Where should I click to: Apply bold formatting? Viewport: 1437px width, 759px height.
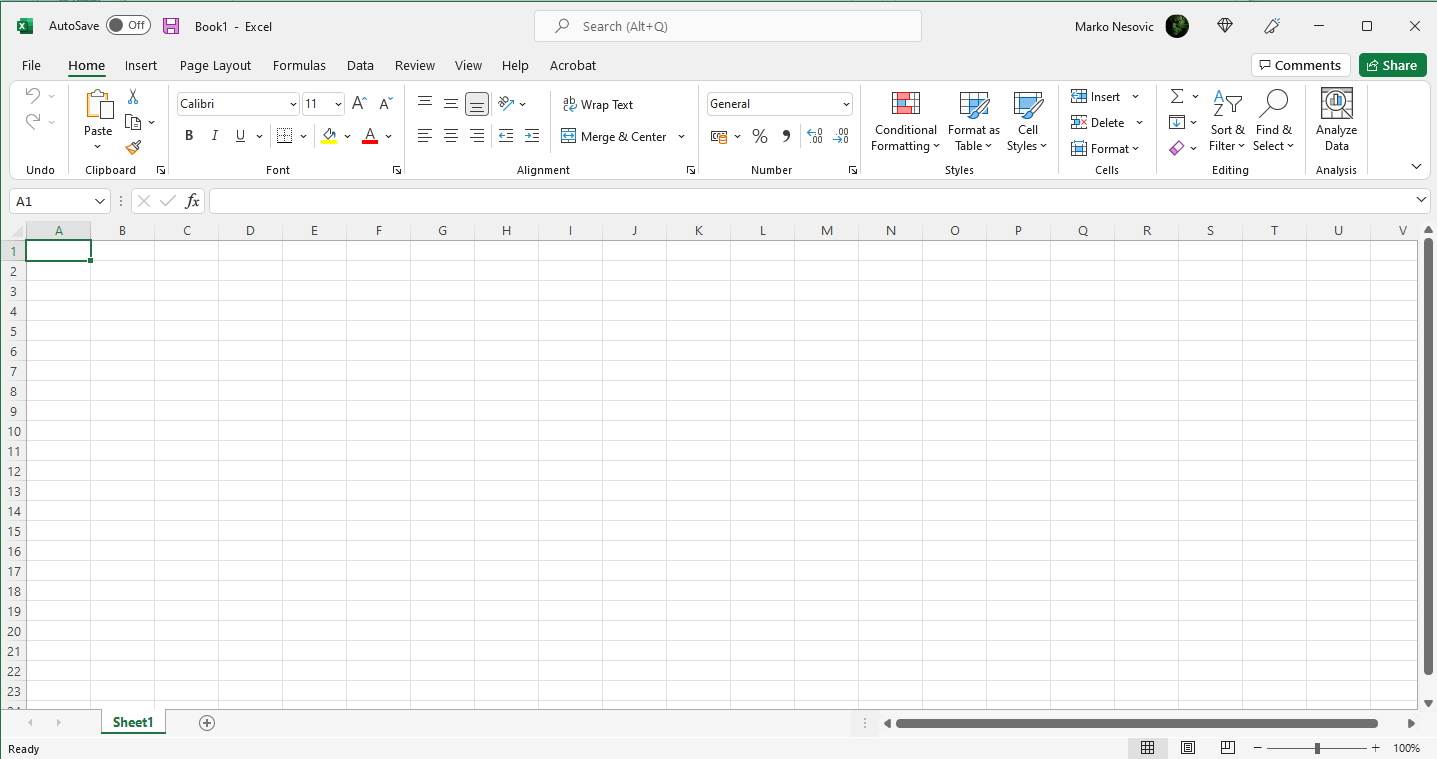click(189, 135)
